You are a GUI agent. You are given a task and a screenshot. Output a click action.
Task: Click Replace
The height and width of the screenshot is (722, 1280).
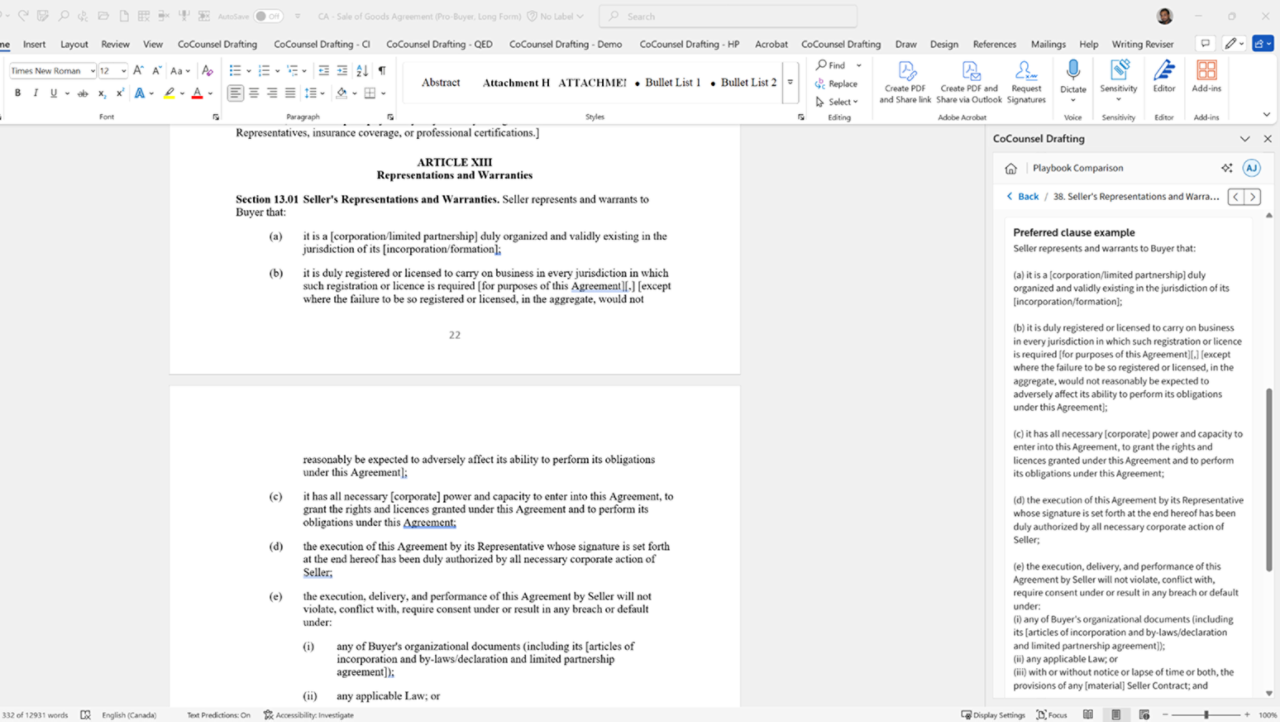click(x=837, y=83)
